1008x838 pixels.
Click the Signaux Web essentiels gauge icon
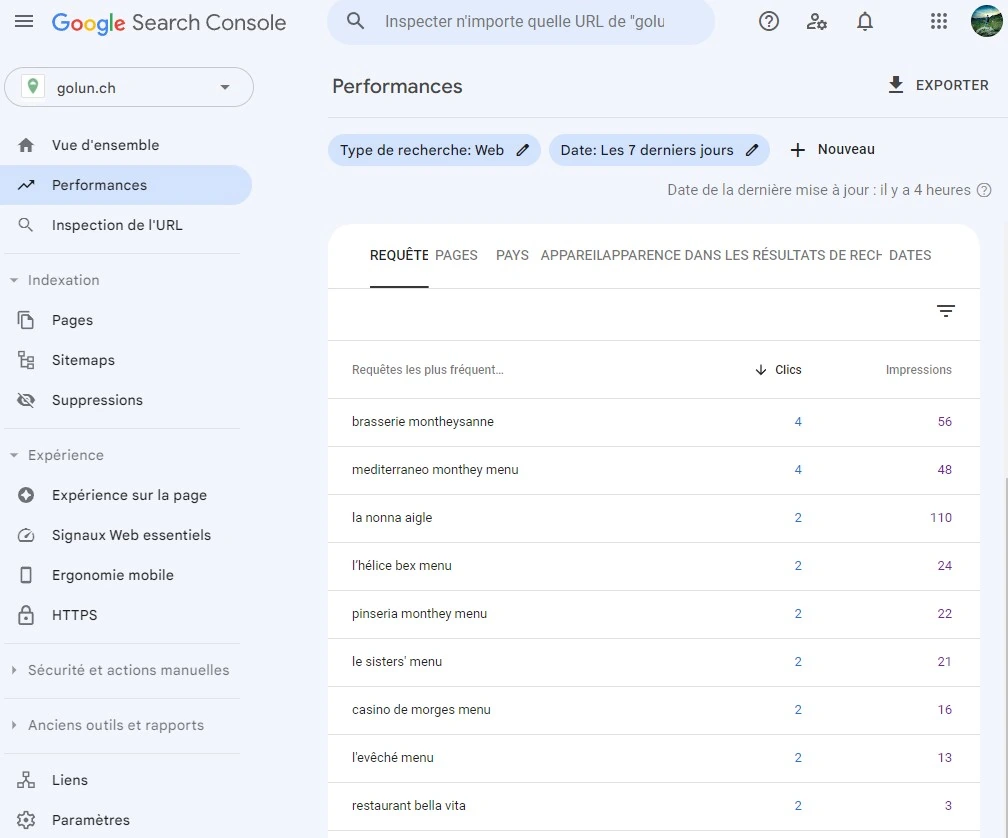(x=26, y=535)
